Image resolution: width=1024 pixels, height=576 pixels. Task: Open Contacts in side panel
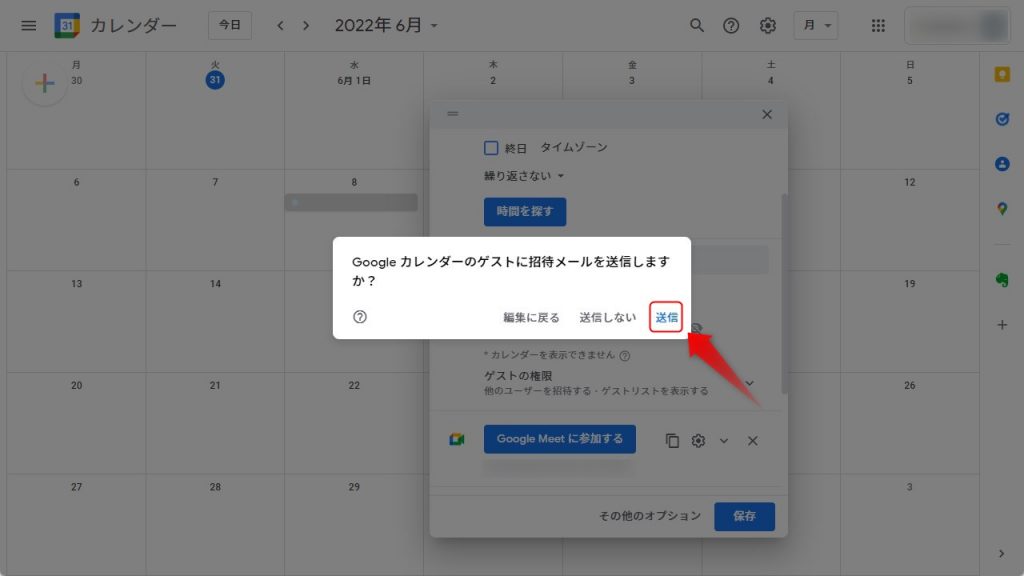(x=1002, y=164)
